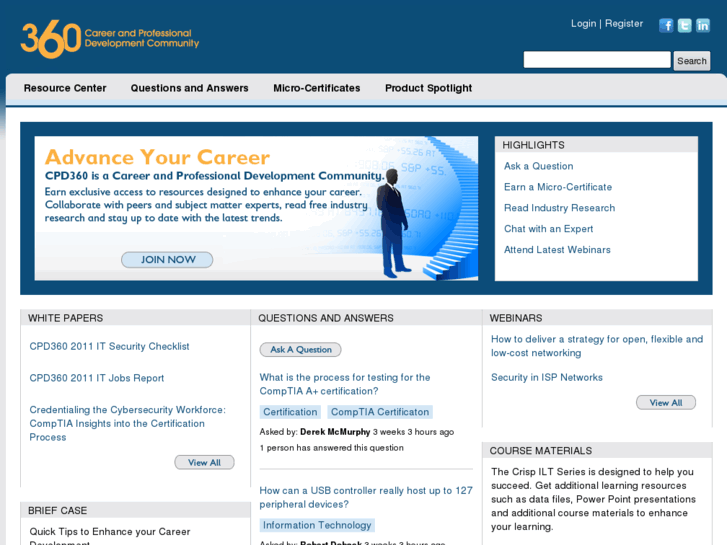Click the Quick Tips to Enhance your Career text
The height and width of the screenshot is (545, 727).
(110, 535)
